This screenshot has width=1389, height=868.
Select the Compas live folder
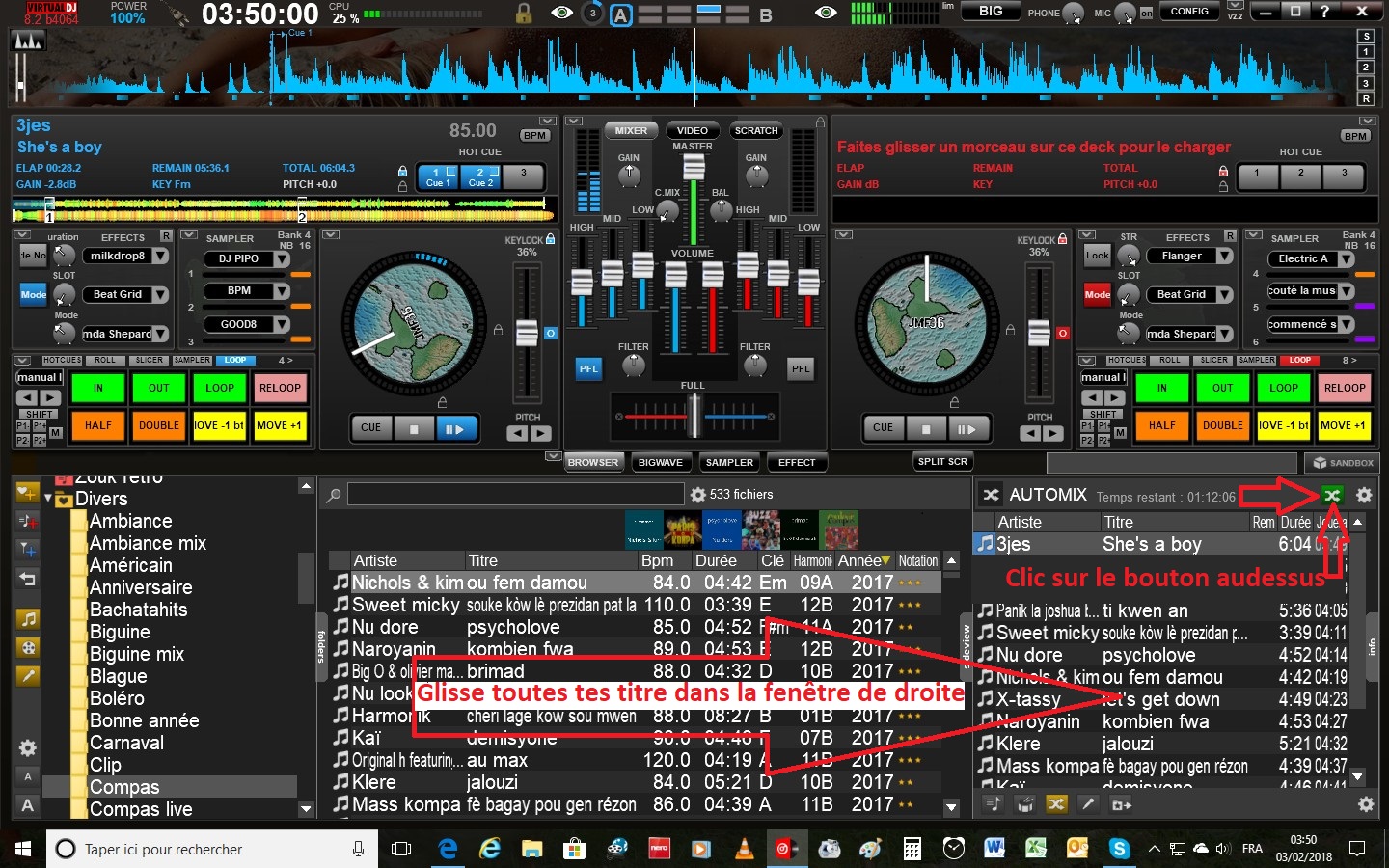[x=141, y=809]
